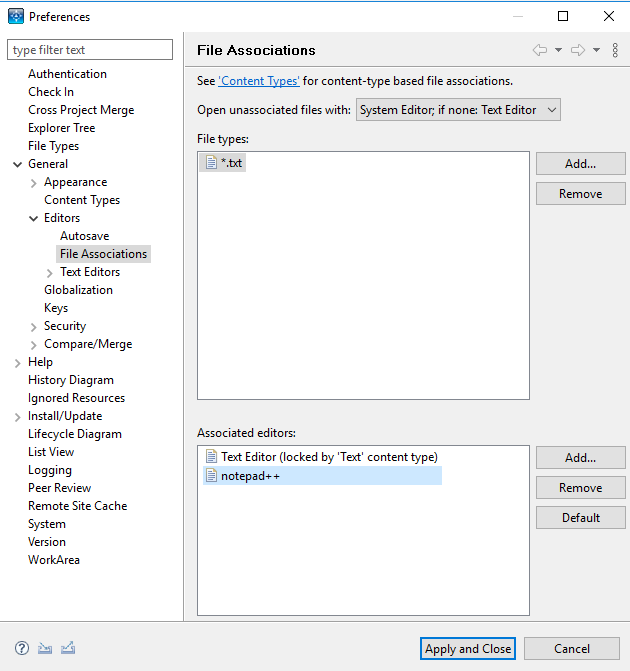Open the three-dot view menu icon
Viewport: 630px width, 671px height.
coord(615,50)
